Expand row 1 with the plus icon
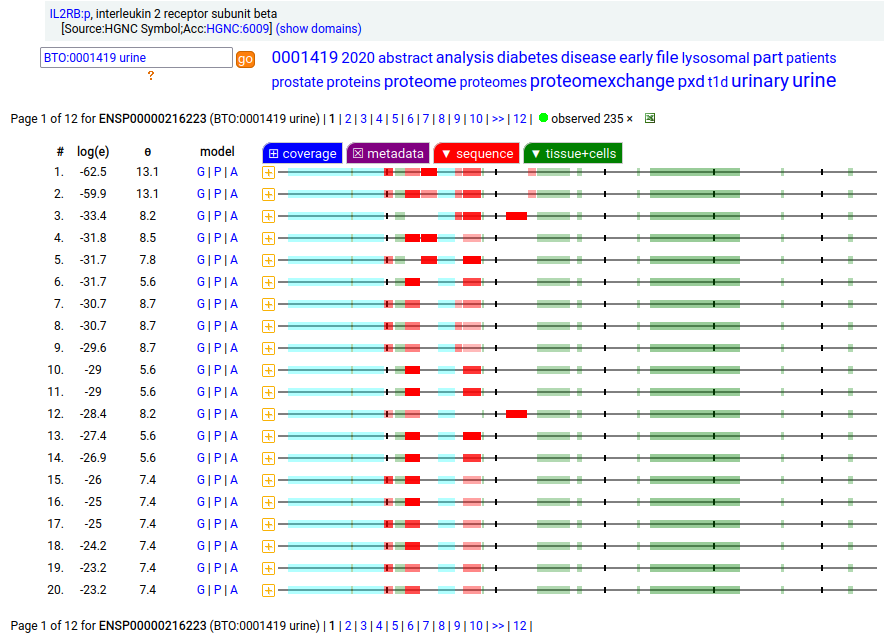 pyautogui.click(x=268, y=173)
